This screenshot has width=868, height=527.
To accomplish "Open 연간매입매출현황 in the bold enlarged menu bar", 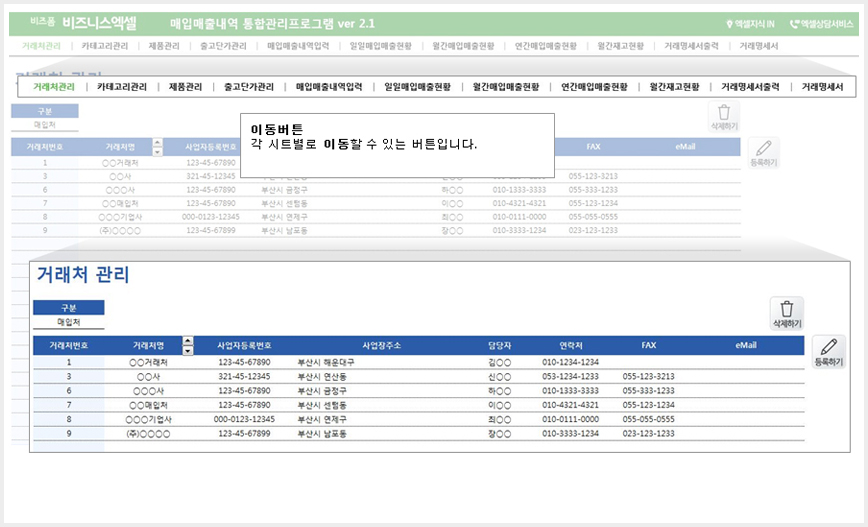I will click(x=595, y=87).
